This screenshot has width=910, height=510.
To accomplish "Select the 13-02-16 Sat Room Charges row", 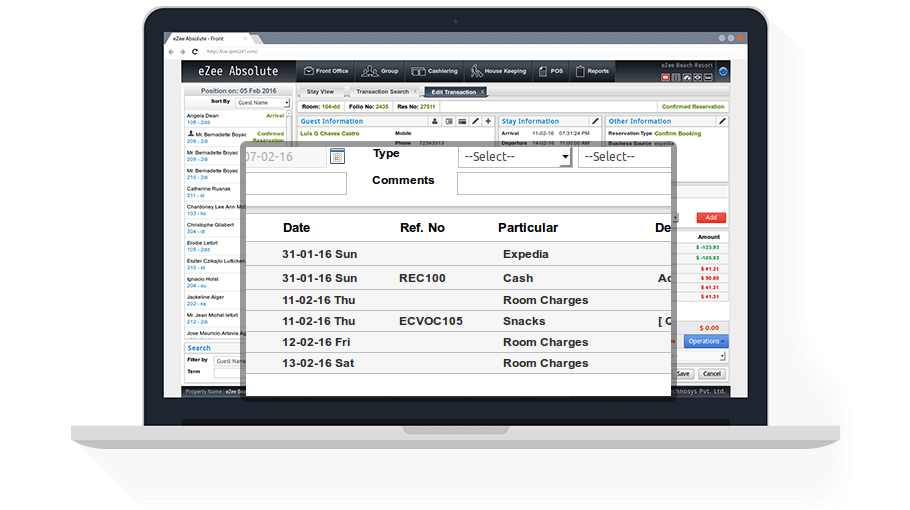I will [x=458, y=363].
